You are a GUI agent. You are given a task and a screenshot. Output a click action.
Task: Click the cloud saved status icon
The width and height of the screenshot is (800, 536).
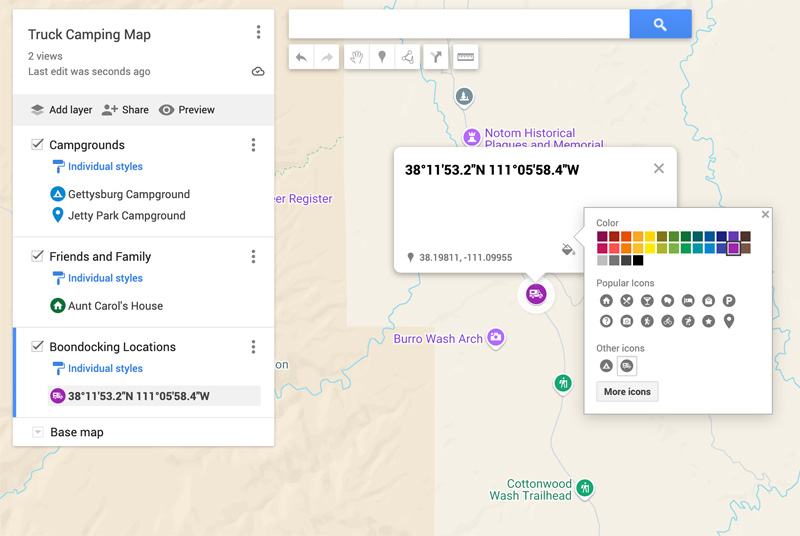pos(258,71)
